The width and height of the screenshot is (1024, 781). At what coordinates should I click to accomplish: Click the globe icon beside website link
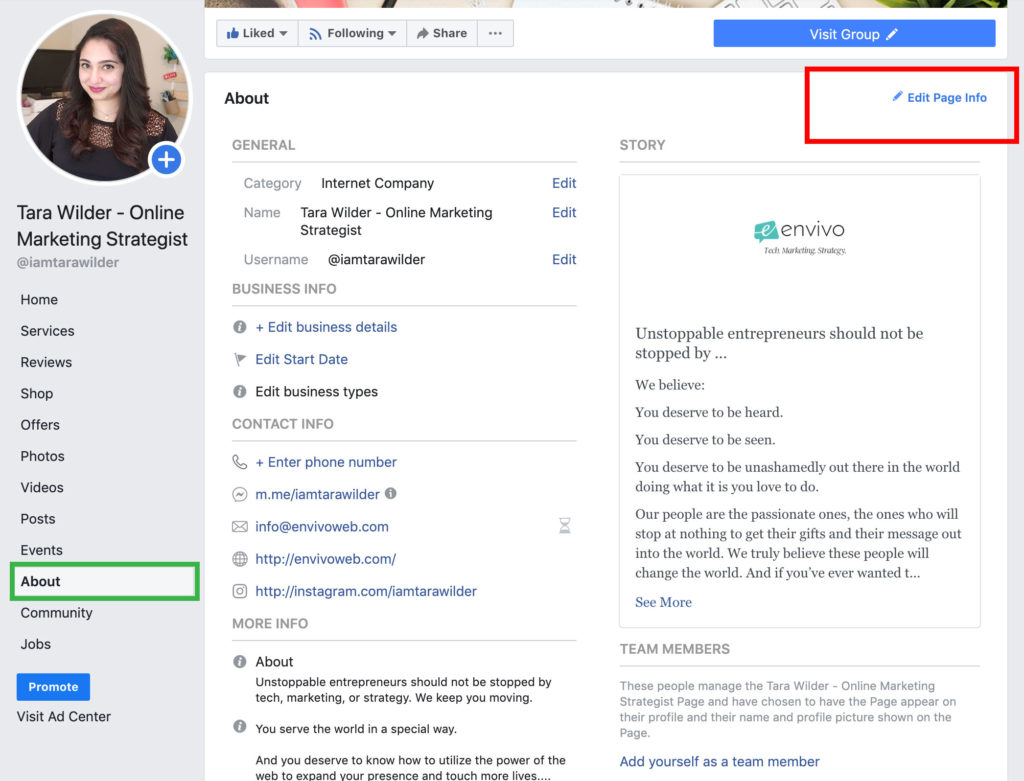240,559
